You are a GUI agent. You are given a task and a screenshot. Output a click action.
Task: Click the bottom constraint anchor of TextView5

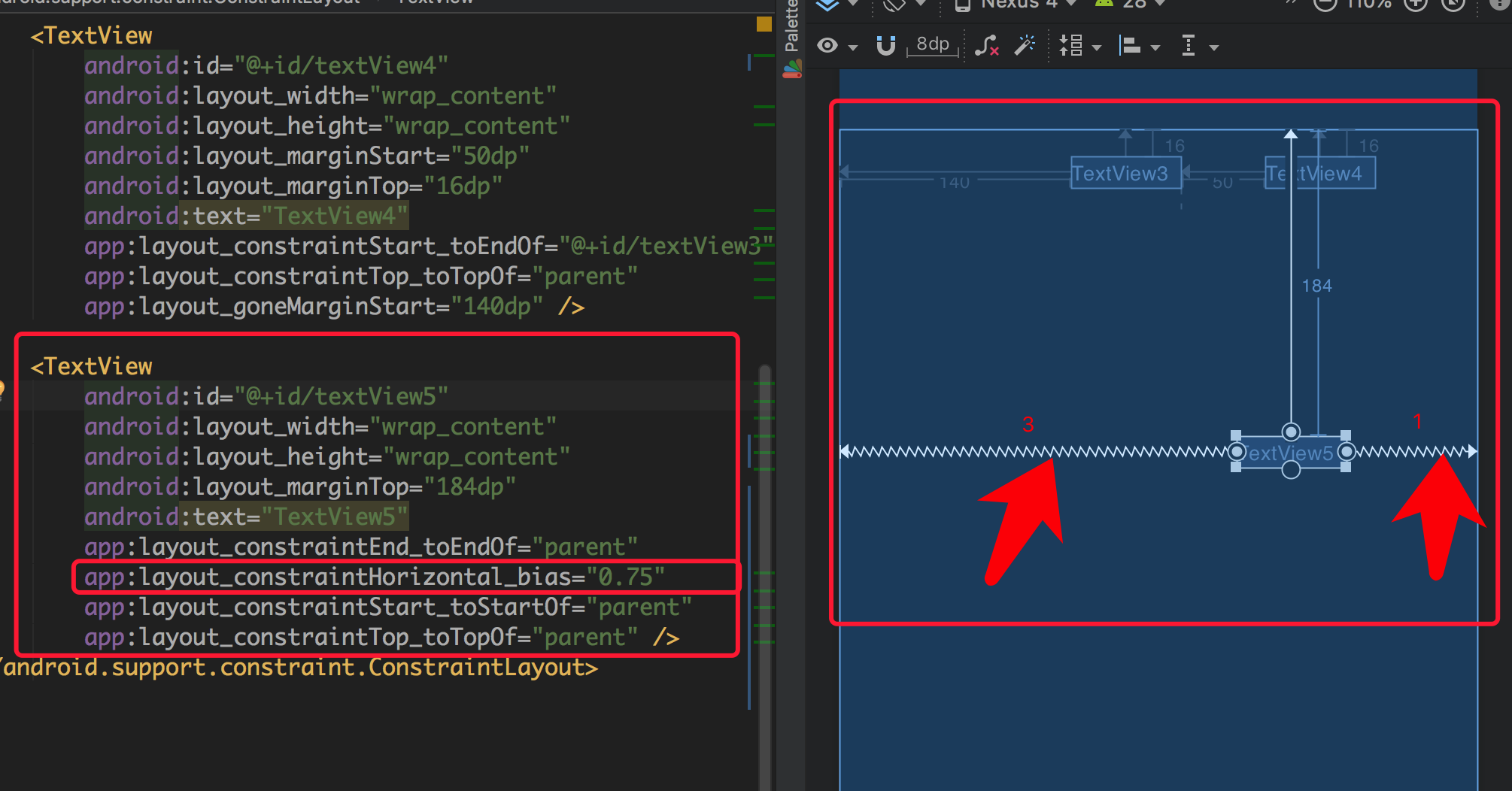coord(1291,470)
